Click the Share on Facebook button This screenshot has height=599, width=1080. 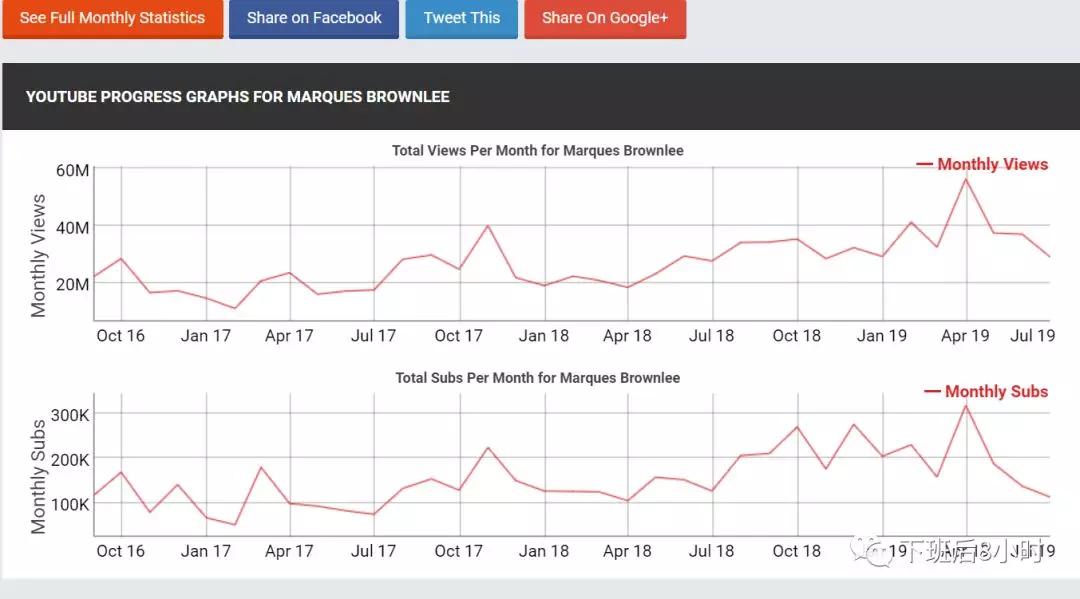[x=314, y=18]
